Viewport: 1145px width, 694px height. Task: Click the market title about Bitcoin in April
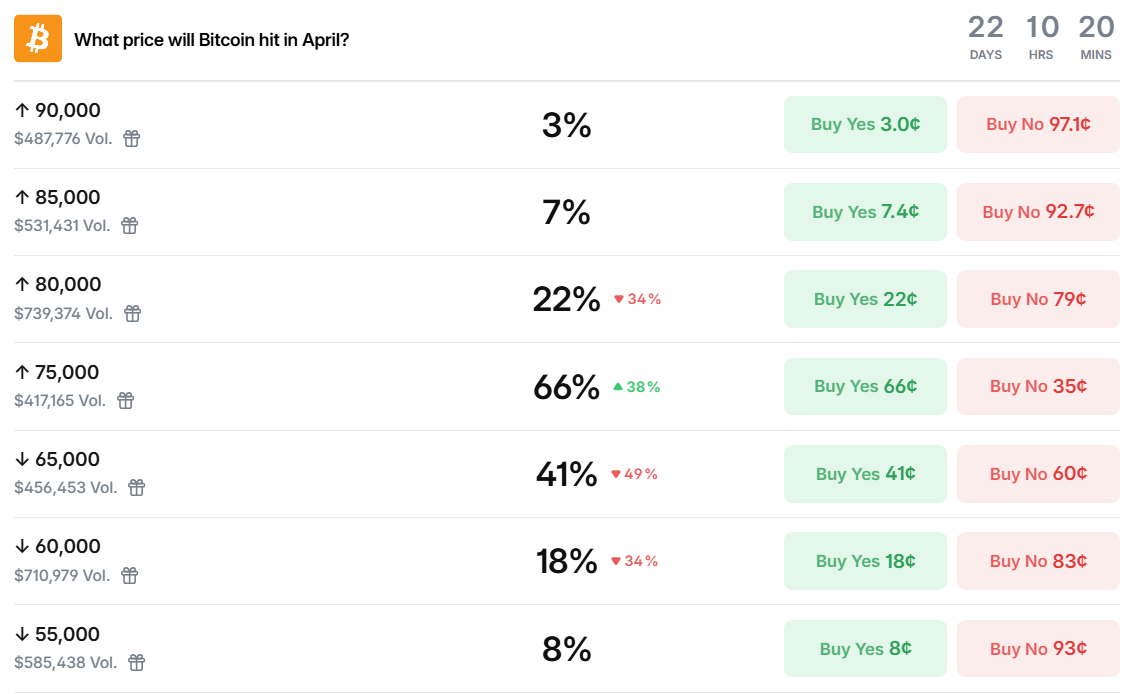(212, 40)
